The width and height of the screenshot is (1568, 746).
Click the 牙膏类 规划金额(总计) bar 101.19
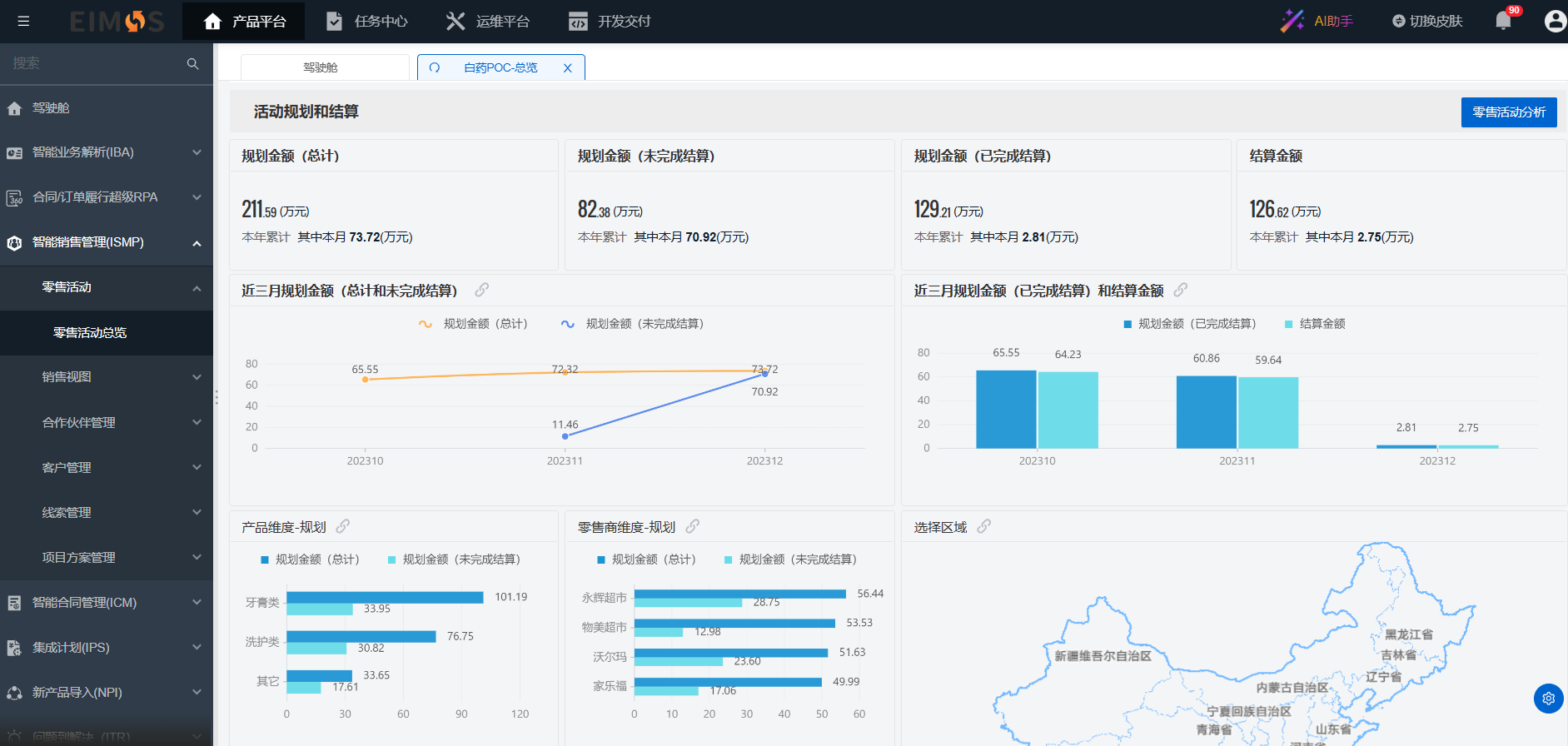click(x=385, y=598)
